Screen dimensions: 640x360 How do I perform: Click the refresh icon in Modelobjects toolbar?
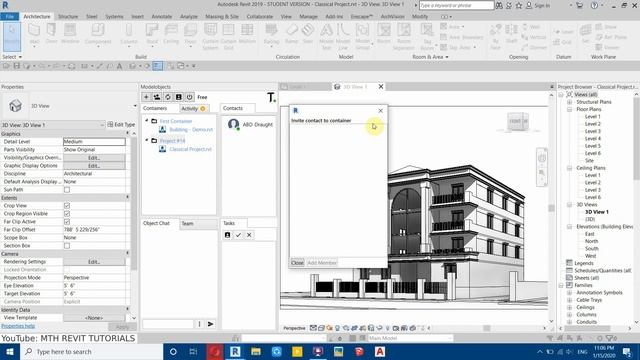[x=168, y=97]
